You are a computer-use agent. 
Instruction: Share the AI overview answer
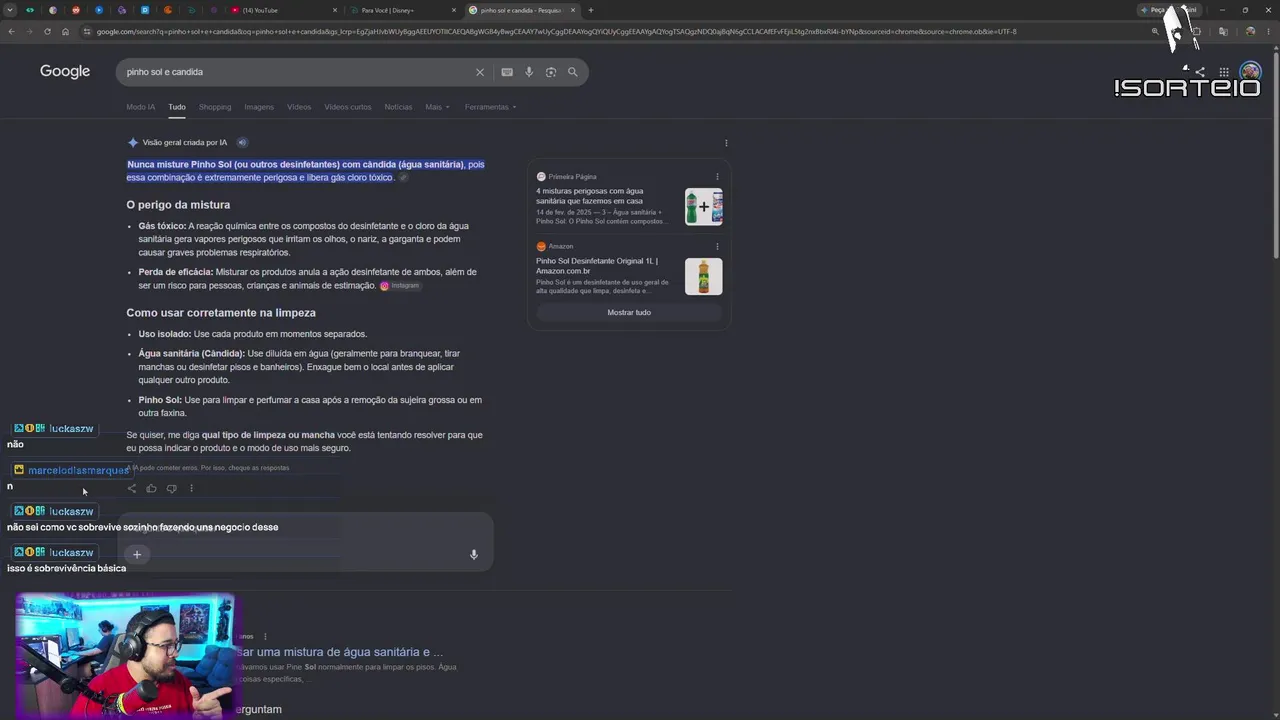[132, 489]
